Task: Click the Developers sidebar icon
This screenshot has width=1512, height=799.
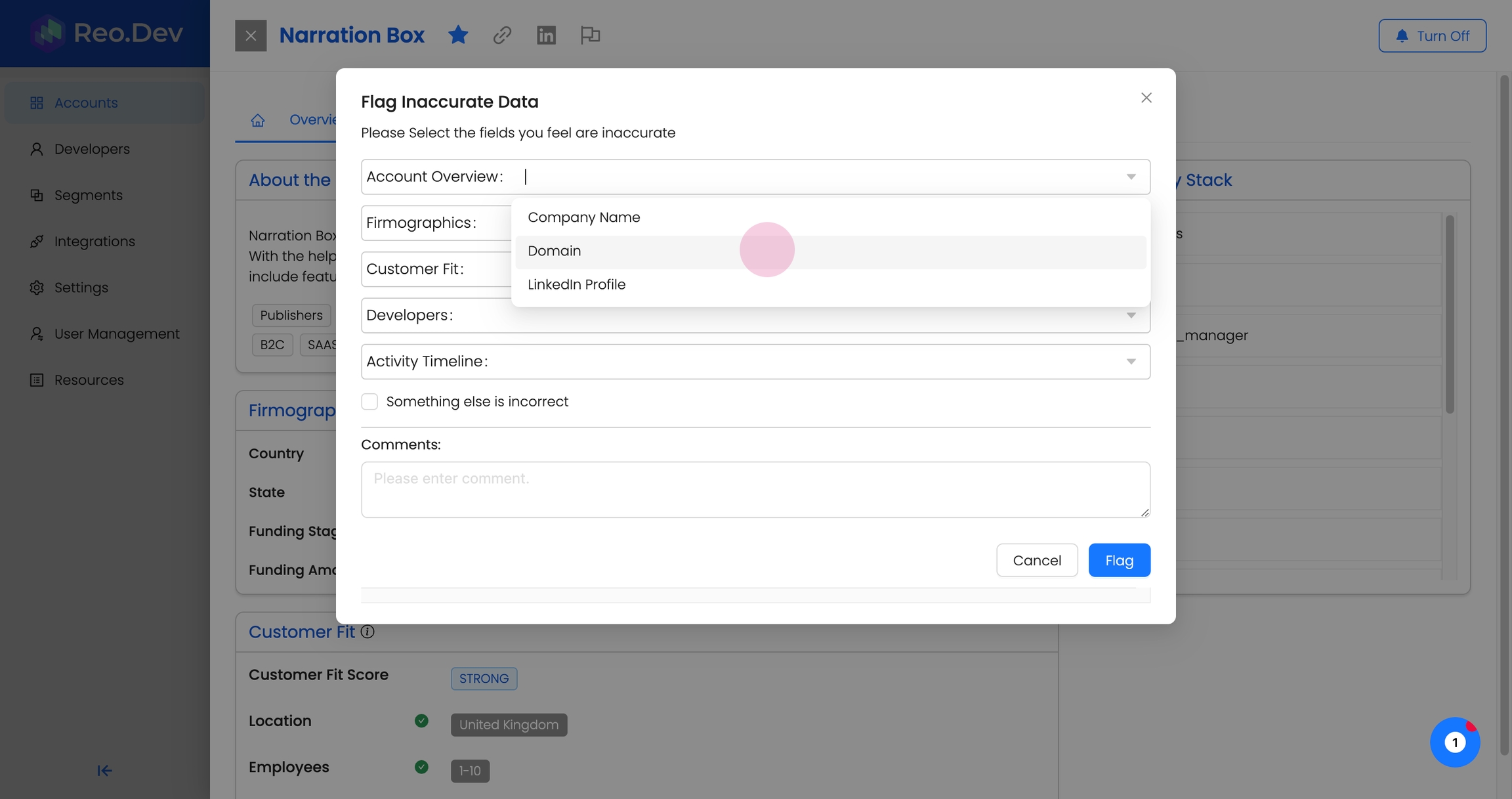Action: click(x=37, y=149)
